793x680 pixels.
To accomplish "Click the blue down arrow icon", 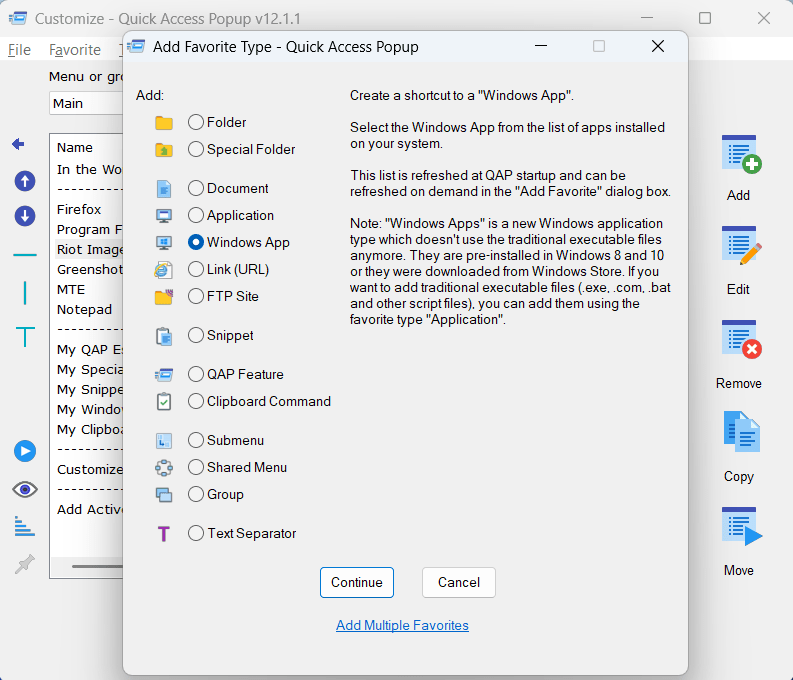I will coord(25,216).
